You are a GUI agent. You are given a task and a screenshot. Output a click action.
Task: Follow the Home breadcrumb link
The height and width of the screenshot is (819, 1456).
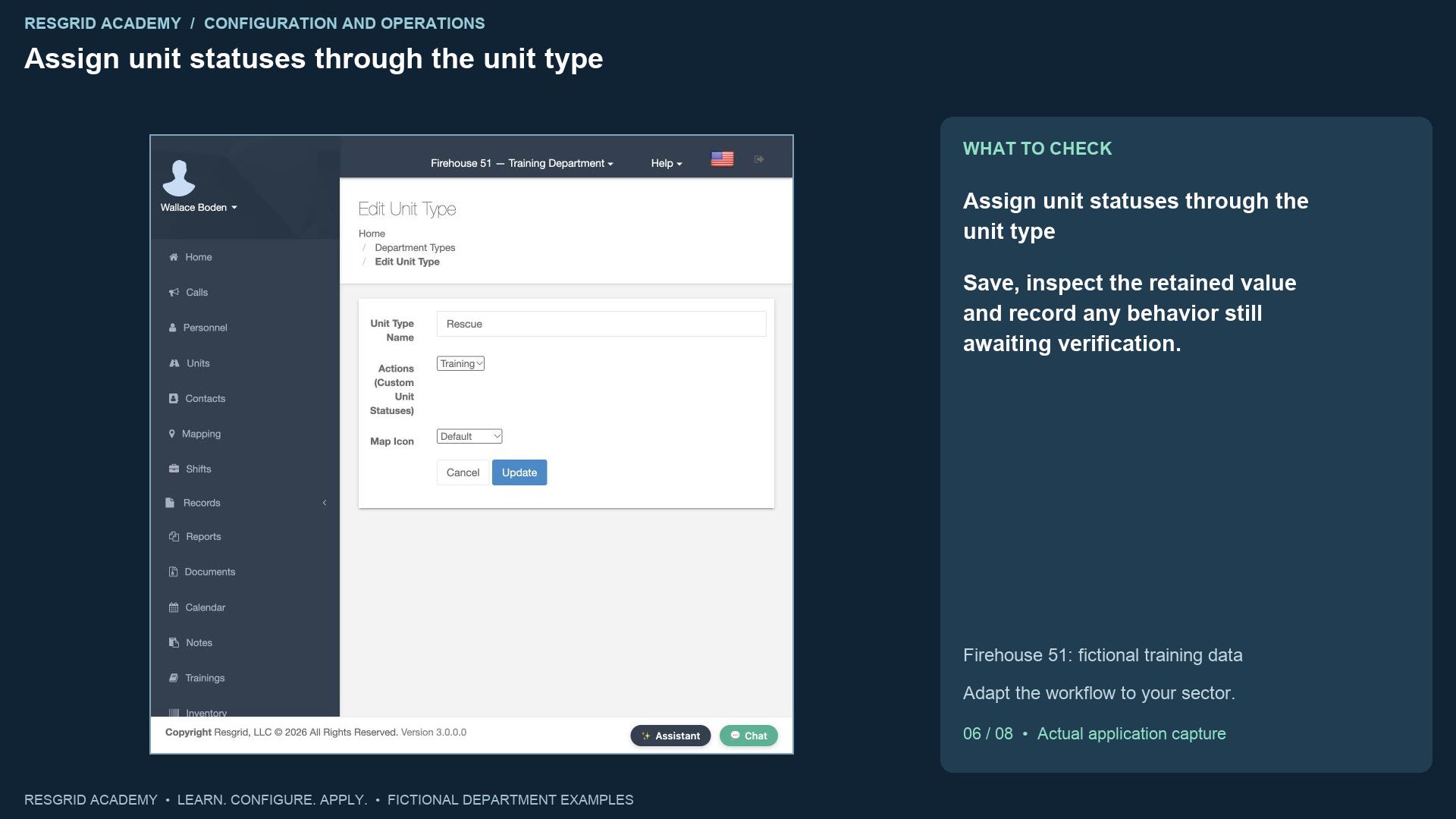coord(372,234)
